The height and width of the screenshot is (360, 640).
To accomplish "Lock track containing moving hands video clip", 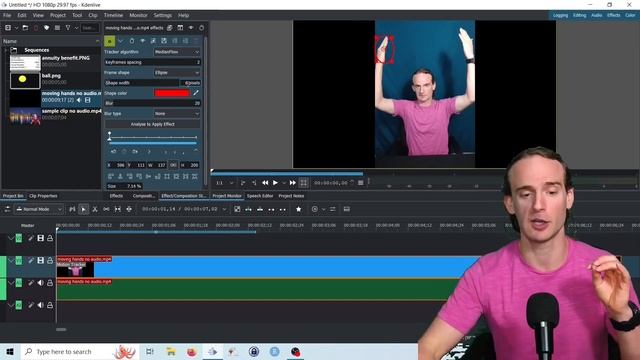I will (50, 260).
